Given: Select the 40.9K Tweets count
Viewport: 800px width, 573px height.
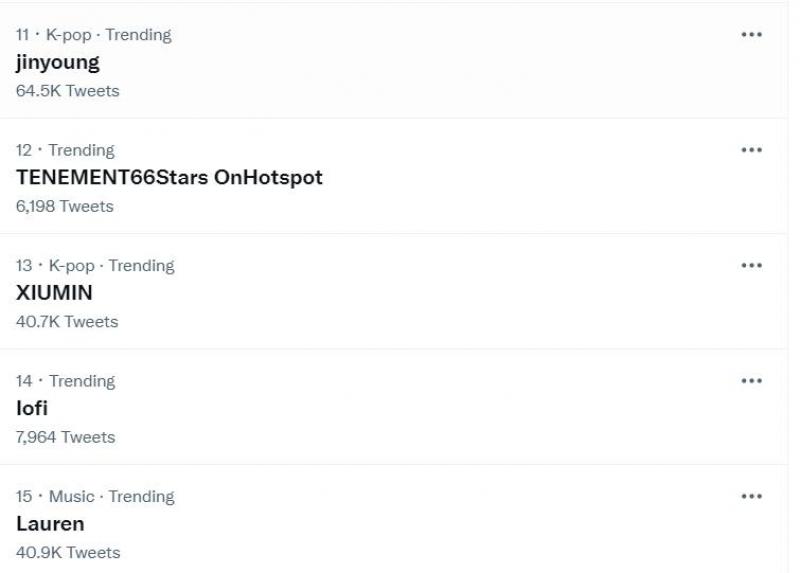Looking at the screenshot, I should pos(68,553).
